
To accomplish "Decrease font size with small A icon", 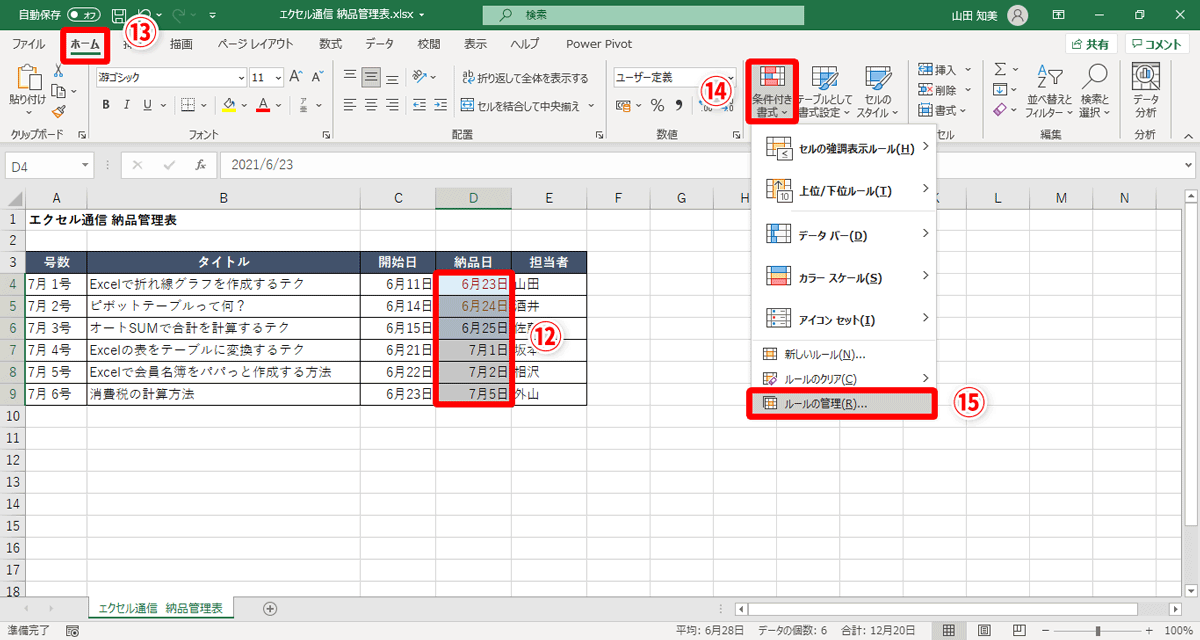I will pos(317,77).
